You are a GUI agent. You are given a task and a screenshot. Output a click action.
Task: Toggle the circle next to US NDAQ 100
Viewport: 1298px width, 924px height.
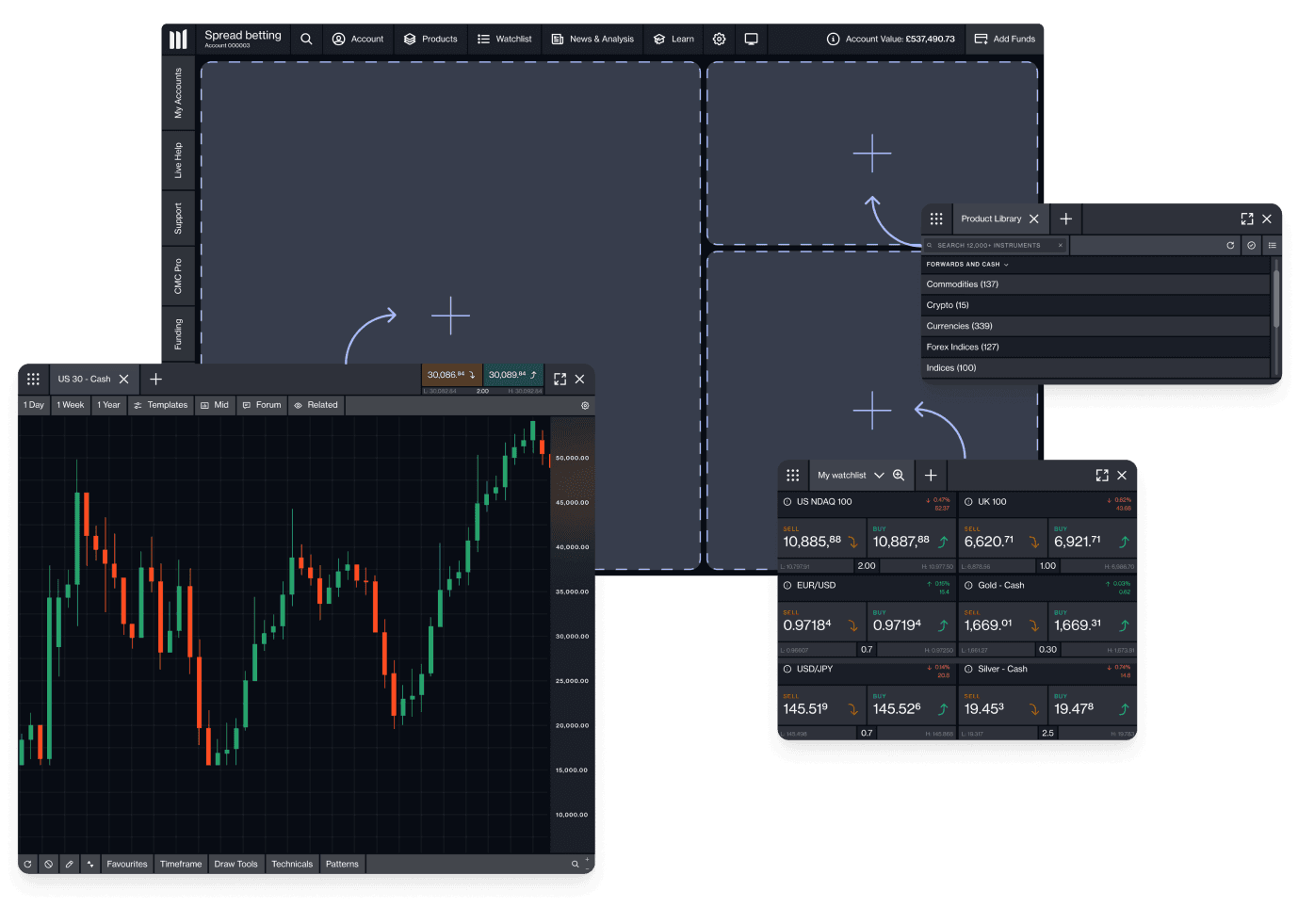[787, 502]
